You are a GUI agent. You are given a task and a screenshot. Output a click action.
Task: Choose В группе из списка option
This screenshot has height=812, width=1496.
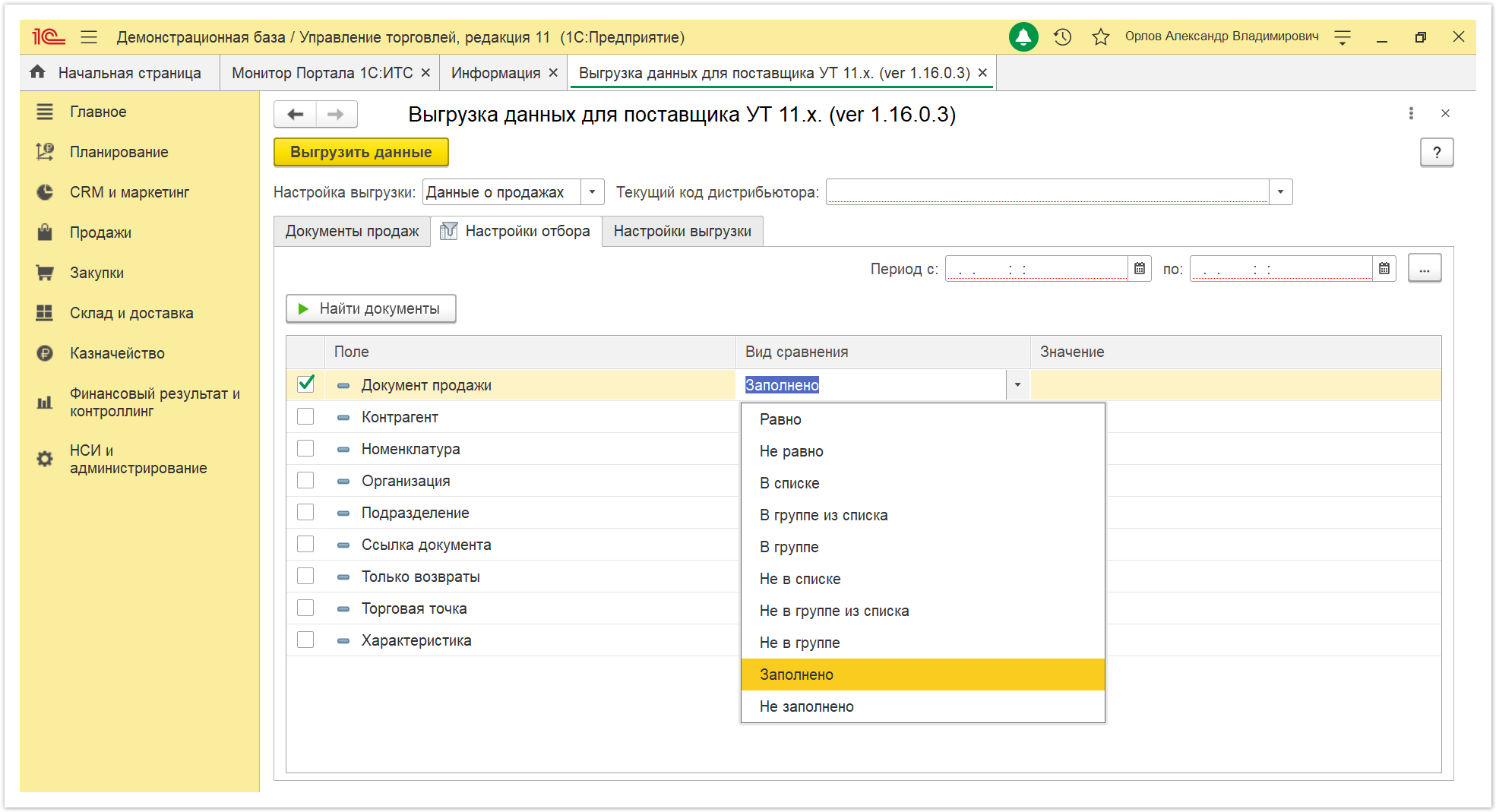(922, 515)
